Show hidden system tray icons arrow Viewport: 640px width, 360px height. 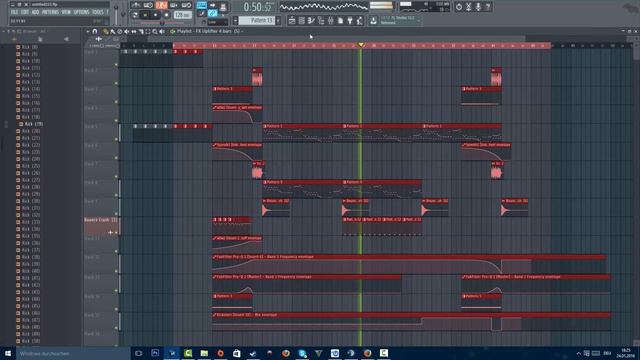tap(578, 353)
